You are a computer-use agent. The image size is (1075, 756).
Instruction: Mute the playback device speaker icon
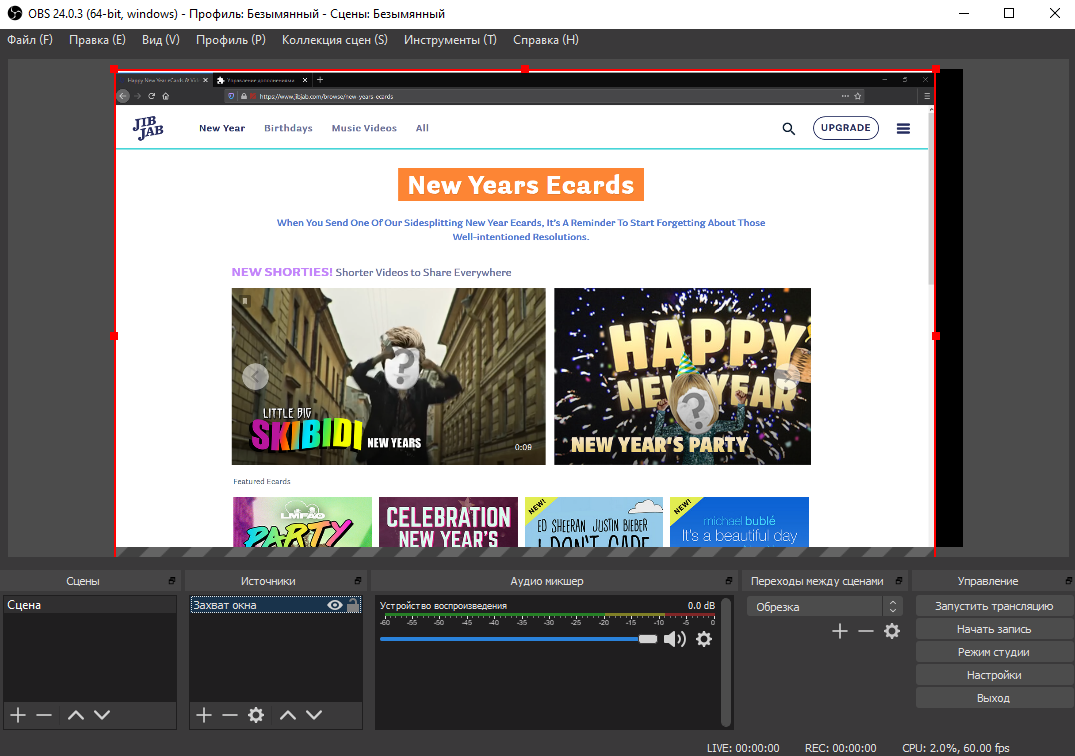(675, 639)
